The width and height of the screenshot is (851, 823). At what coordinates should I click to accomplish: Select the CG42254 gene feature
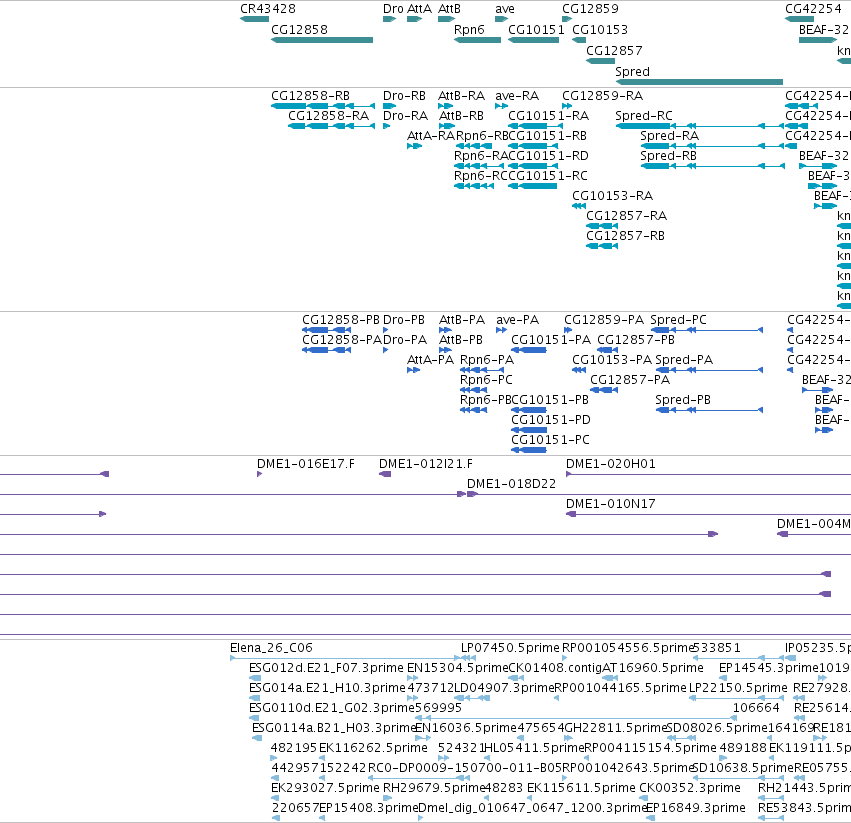[799, 19]
